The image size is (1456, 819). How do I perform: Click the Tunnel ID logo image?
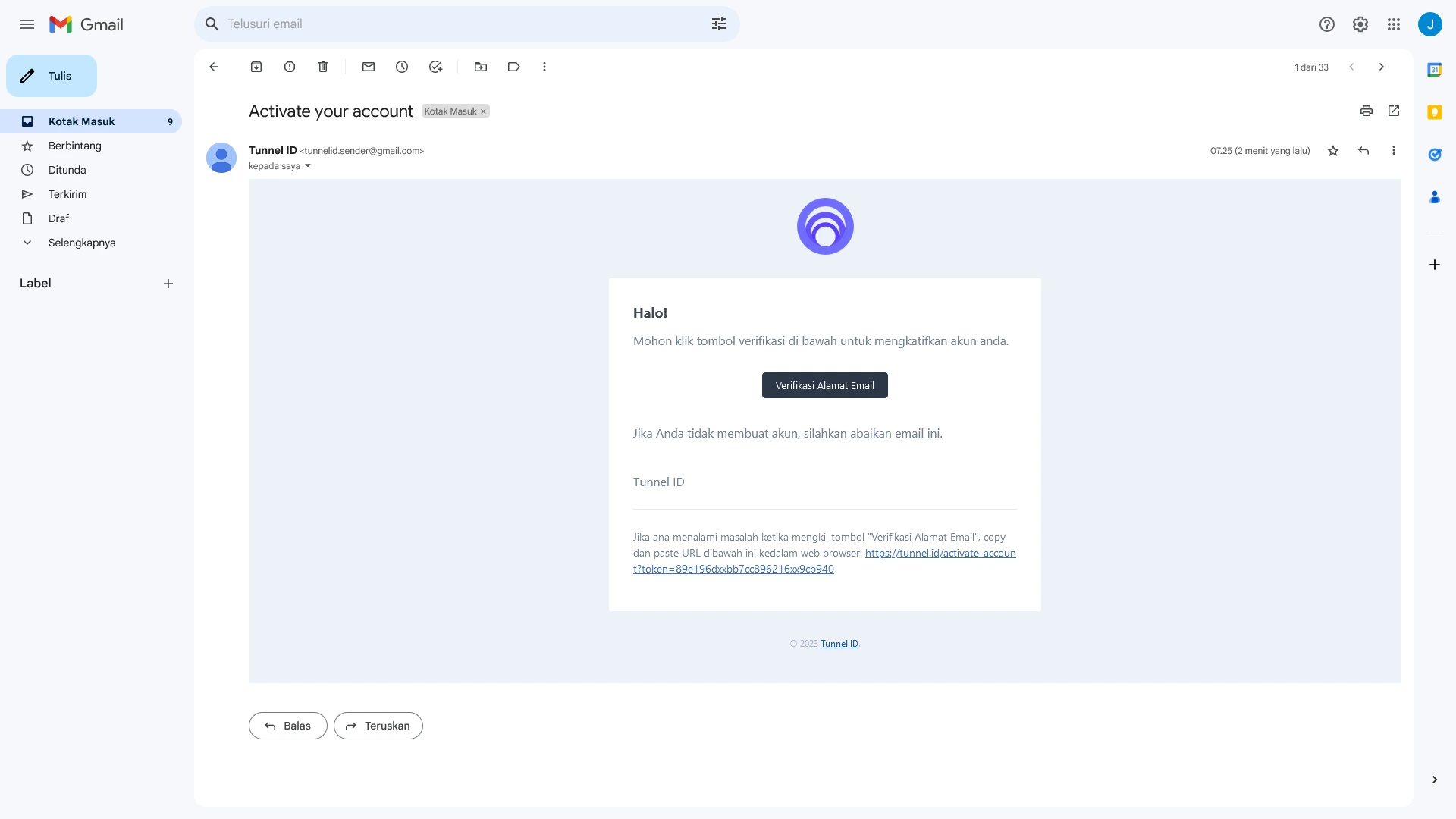click(x=825, y=226)
